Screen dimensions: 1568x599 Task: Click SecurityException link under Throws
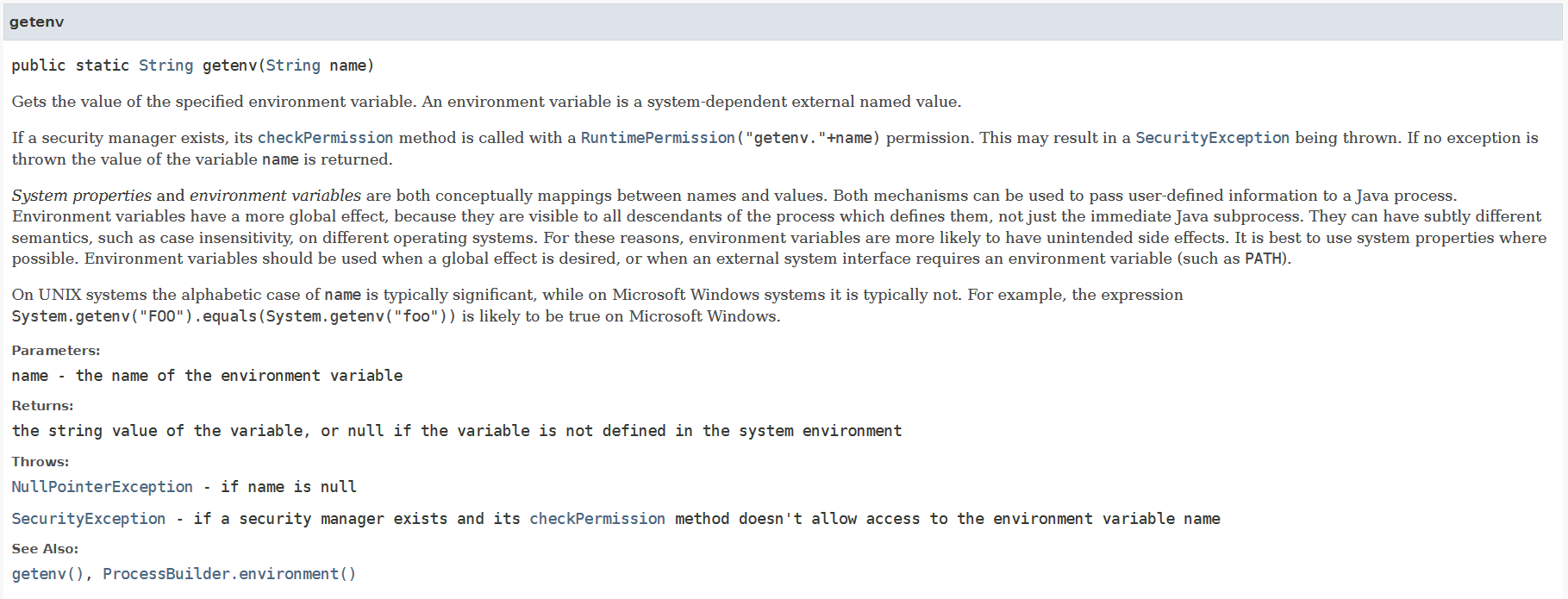pos(88,519)
